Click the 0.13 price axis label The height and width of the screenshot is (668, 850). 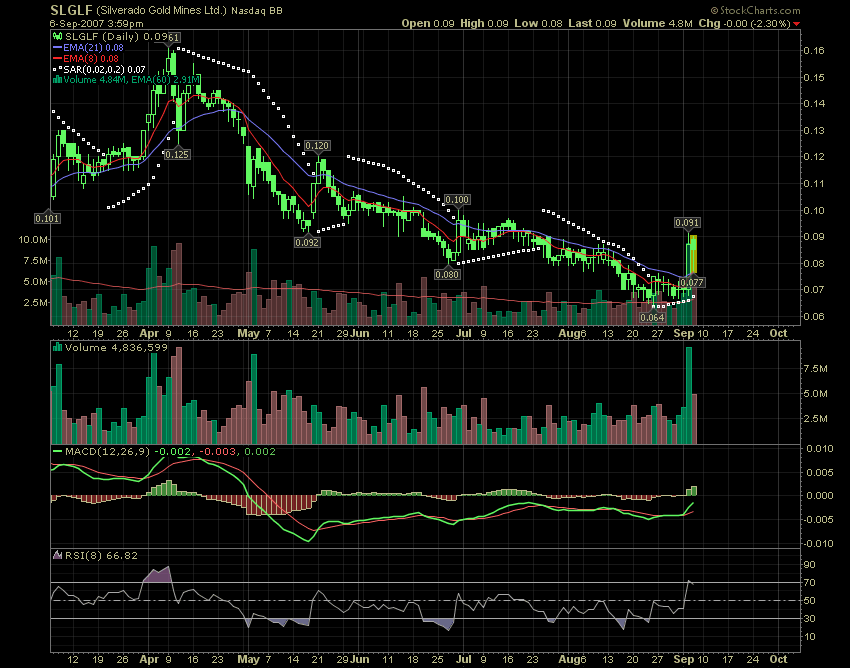[813, 130]
